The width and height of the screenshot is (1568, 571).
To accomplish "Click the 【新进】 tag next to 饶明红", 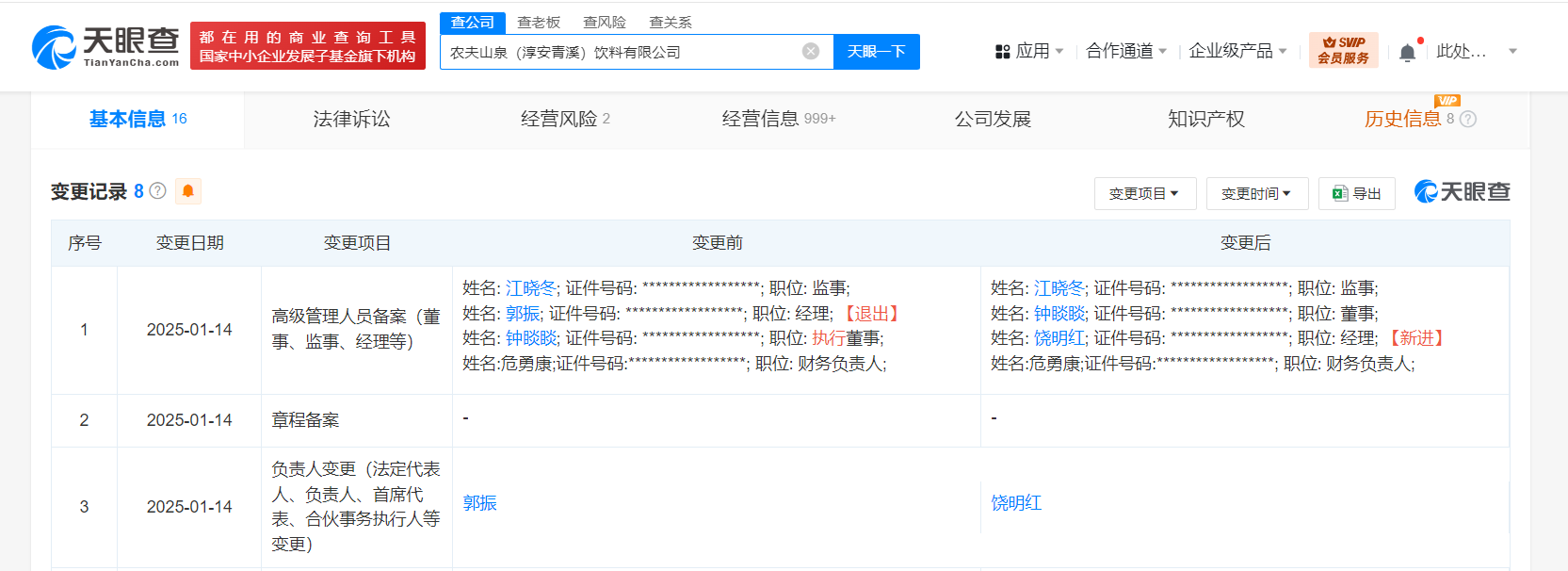I will tap(1416, 338).
